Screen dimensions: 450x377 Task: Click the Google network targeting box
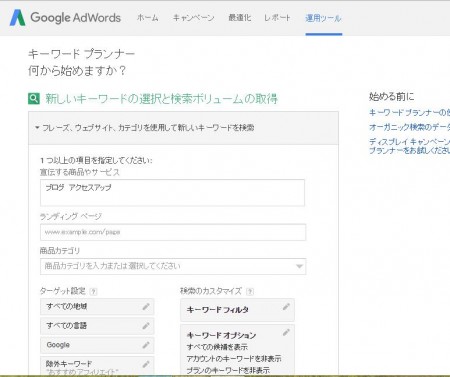tap(97, 345)
